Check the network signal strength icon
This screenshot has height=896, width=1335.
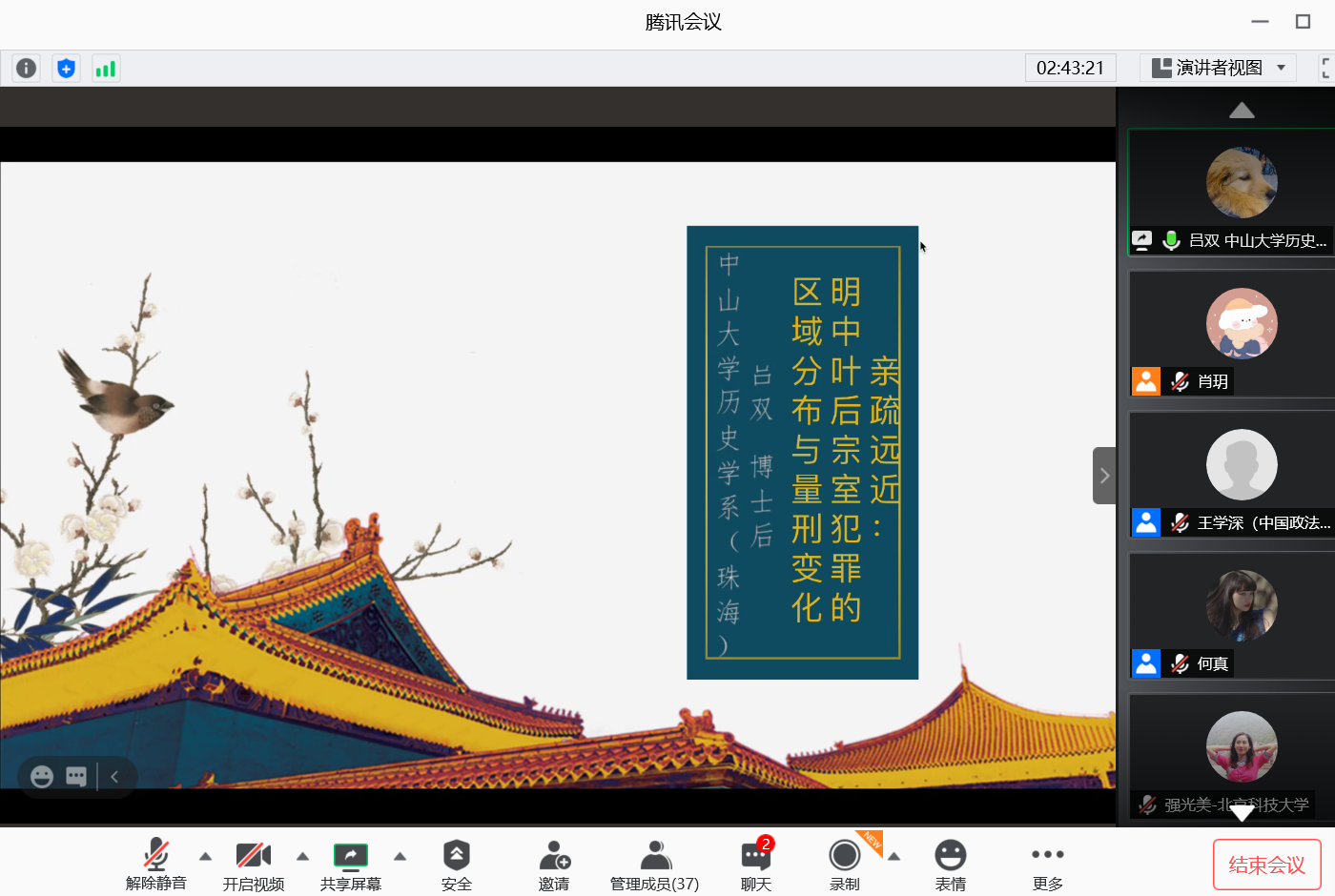point(106,69)
